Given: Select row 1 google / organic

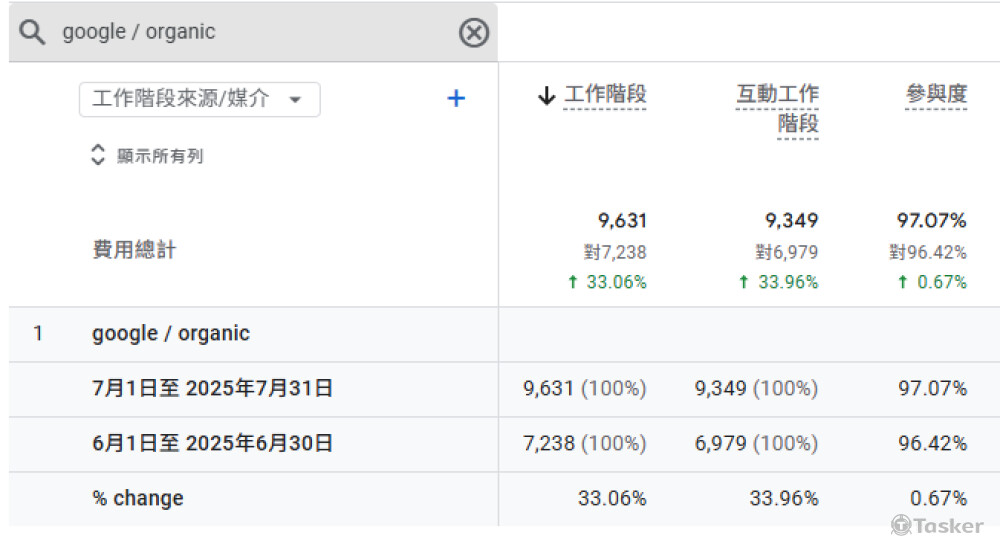Looking at the screenshot, I should 171,334.
